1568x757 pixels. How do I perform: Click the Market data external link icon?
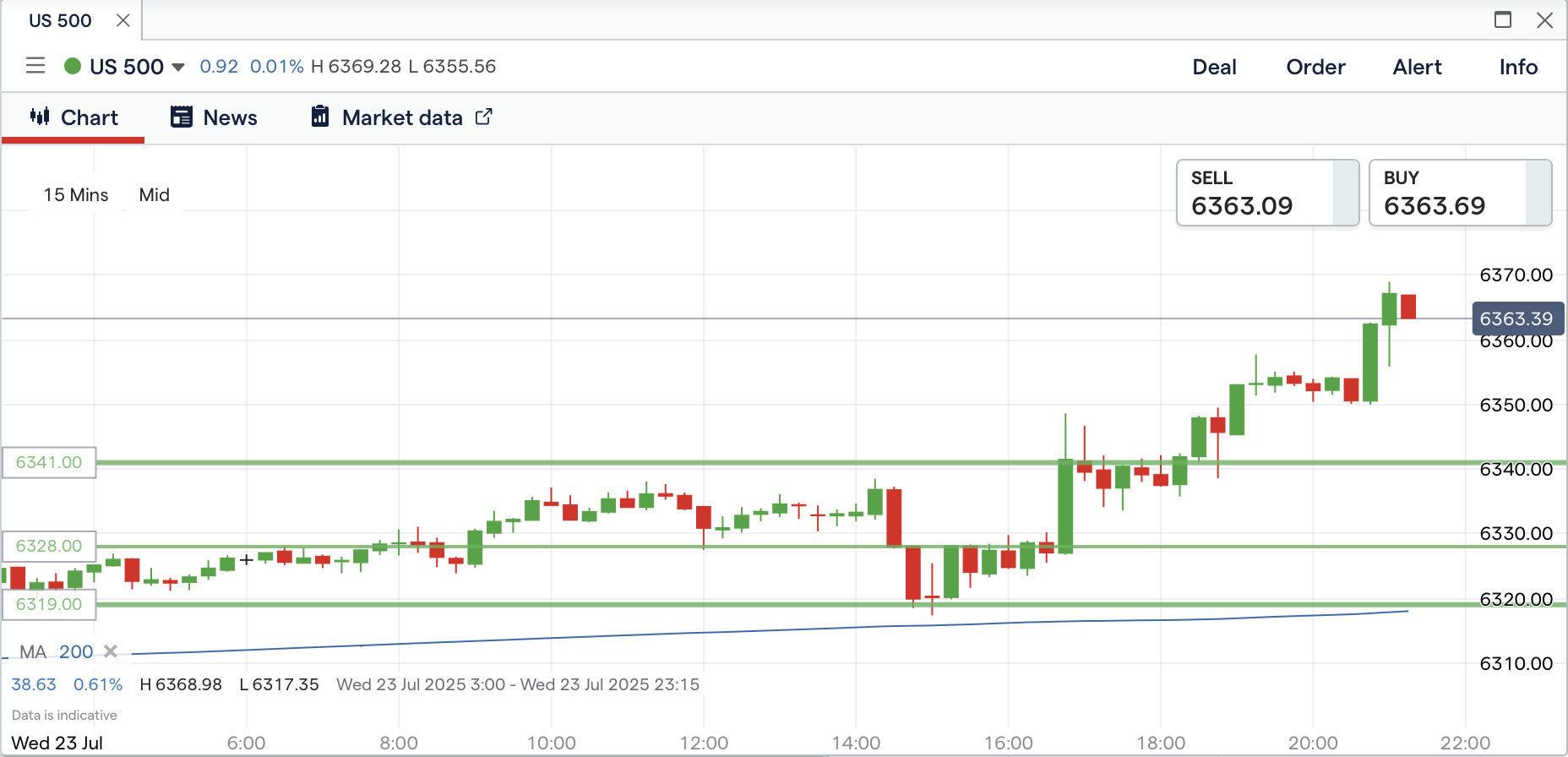(x=484, y=117)
